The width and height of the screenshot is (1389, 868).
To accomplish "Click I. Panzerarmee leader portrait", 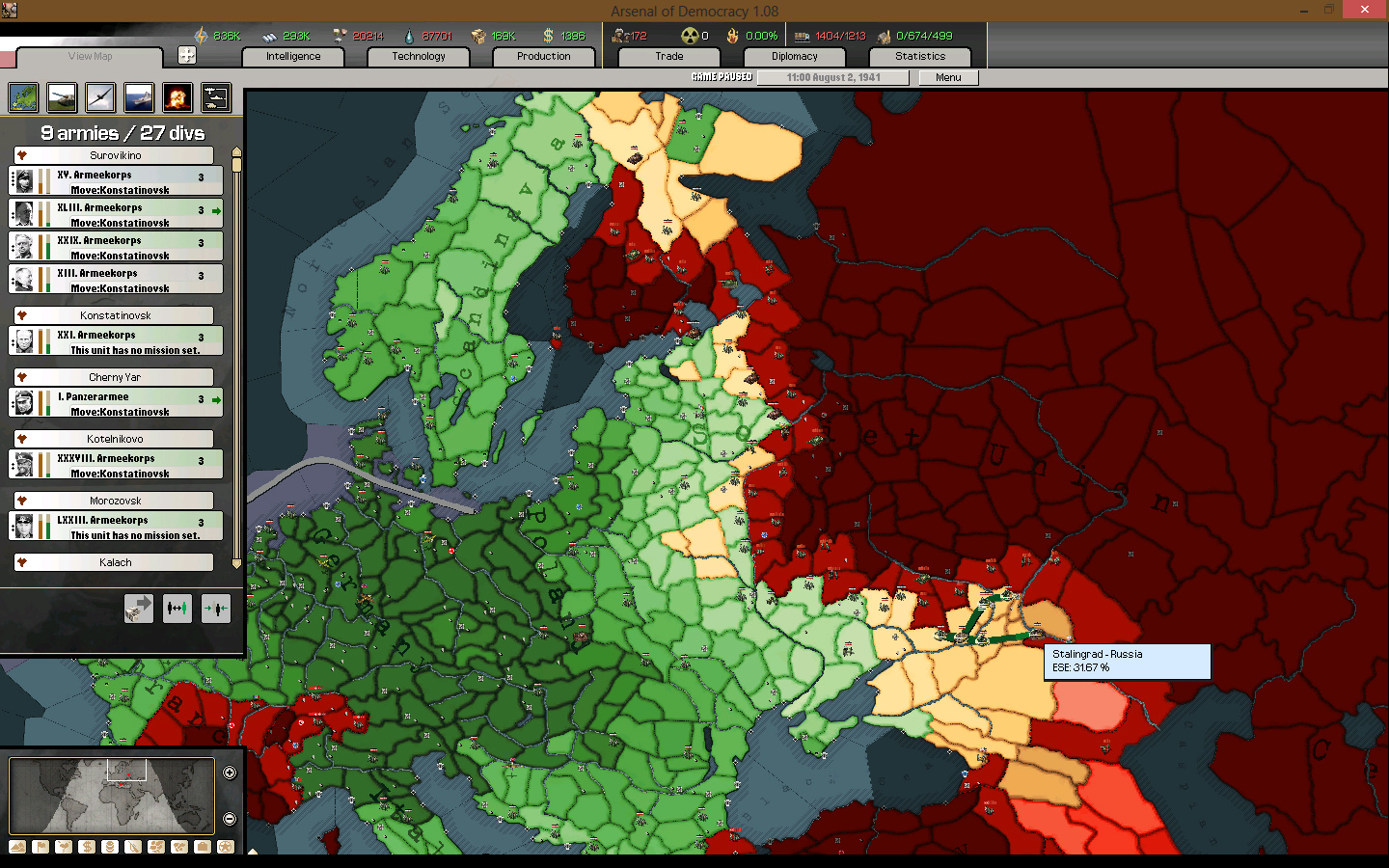I will (x=24, y=402).
